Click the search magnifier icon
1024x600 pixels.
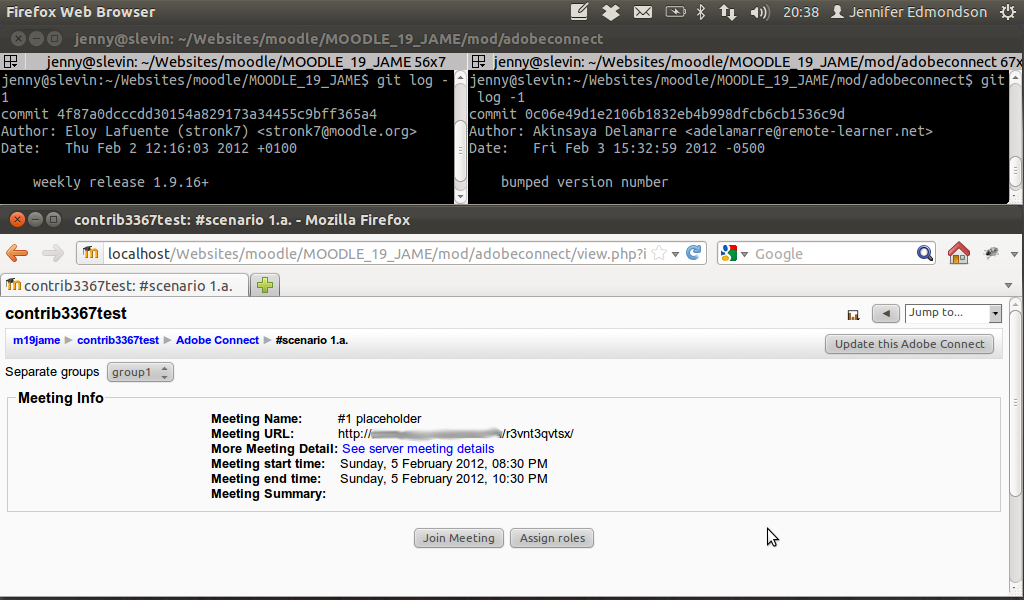coord(924,253)
